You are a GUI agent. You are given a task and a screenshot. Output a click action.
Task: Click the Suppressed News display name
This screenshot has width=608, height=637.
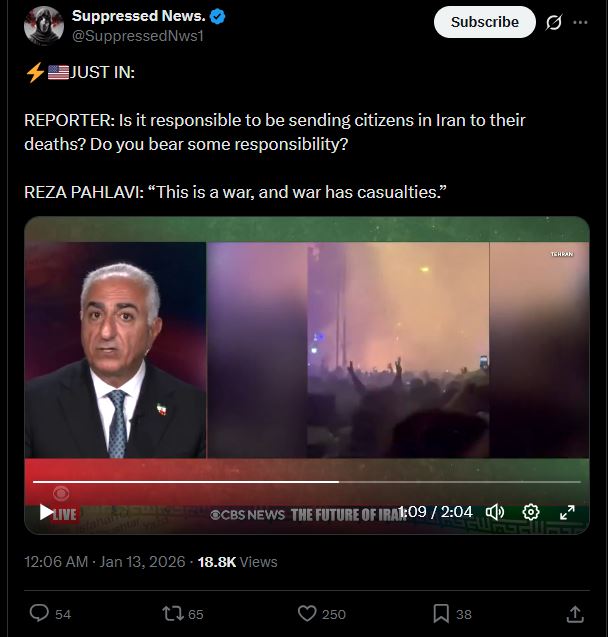coord(138,16)
